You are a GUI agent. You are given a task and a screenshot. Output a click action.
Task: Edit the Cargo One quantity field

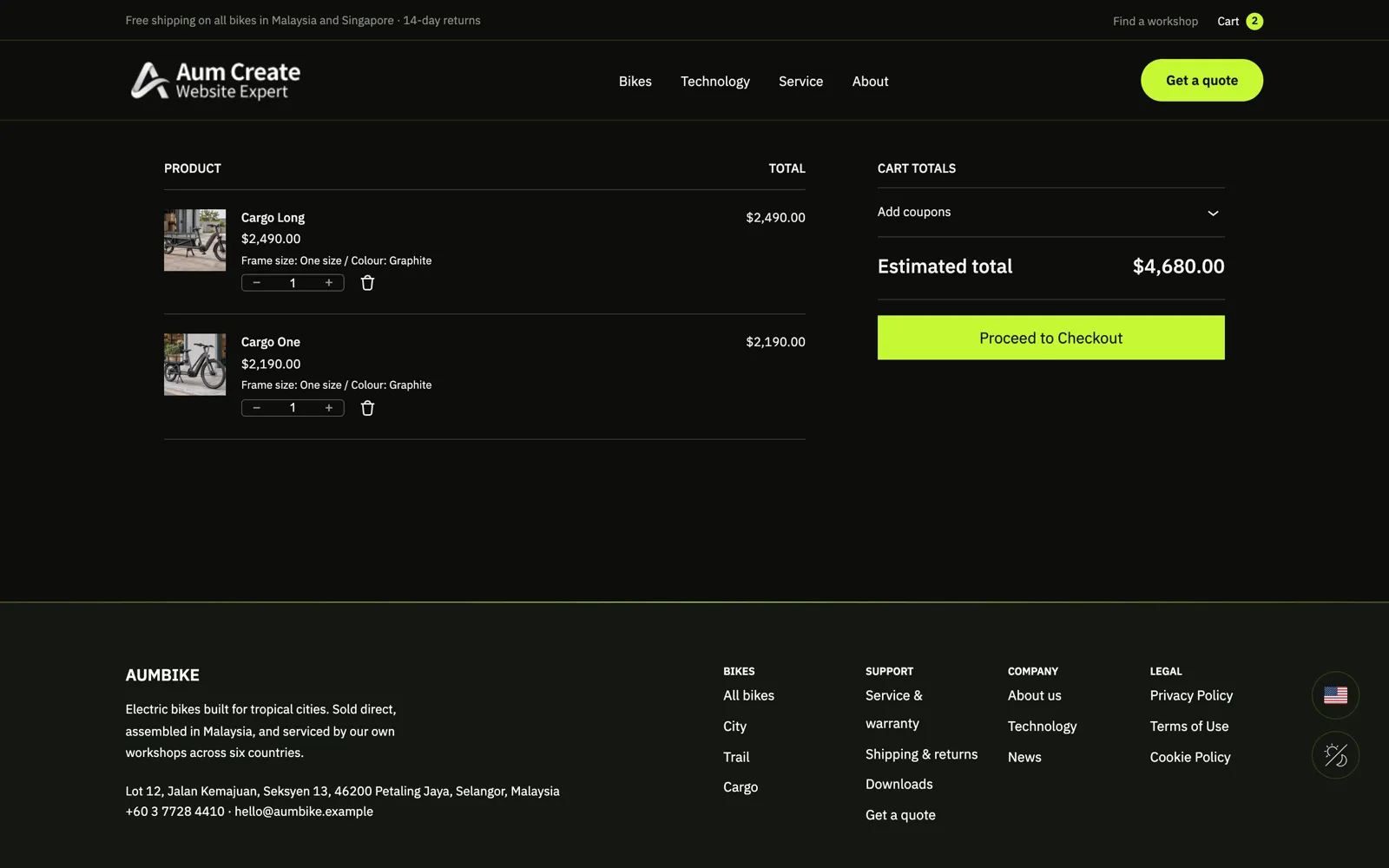point(293,408)
